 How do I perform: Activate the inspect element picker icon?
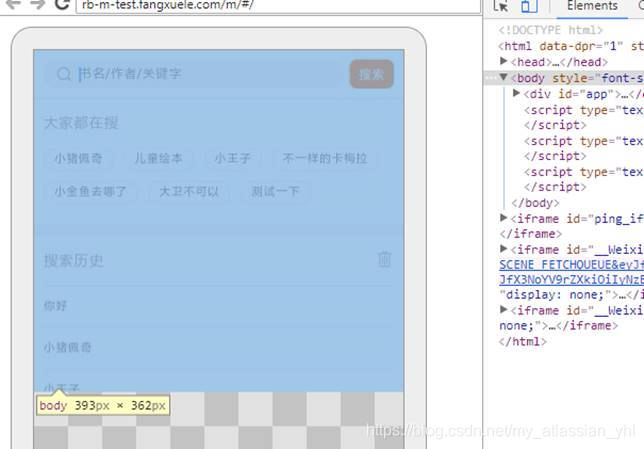point(501,6)
